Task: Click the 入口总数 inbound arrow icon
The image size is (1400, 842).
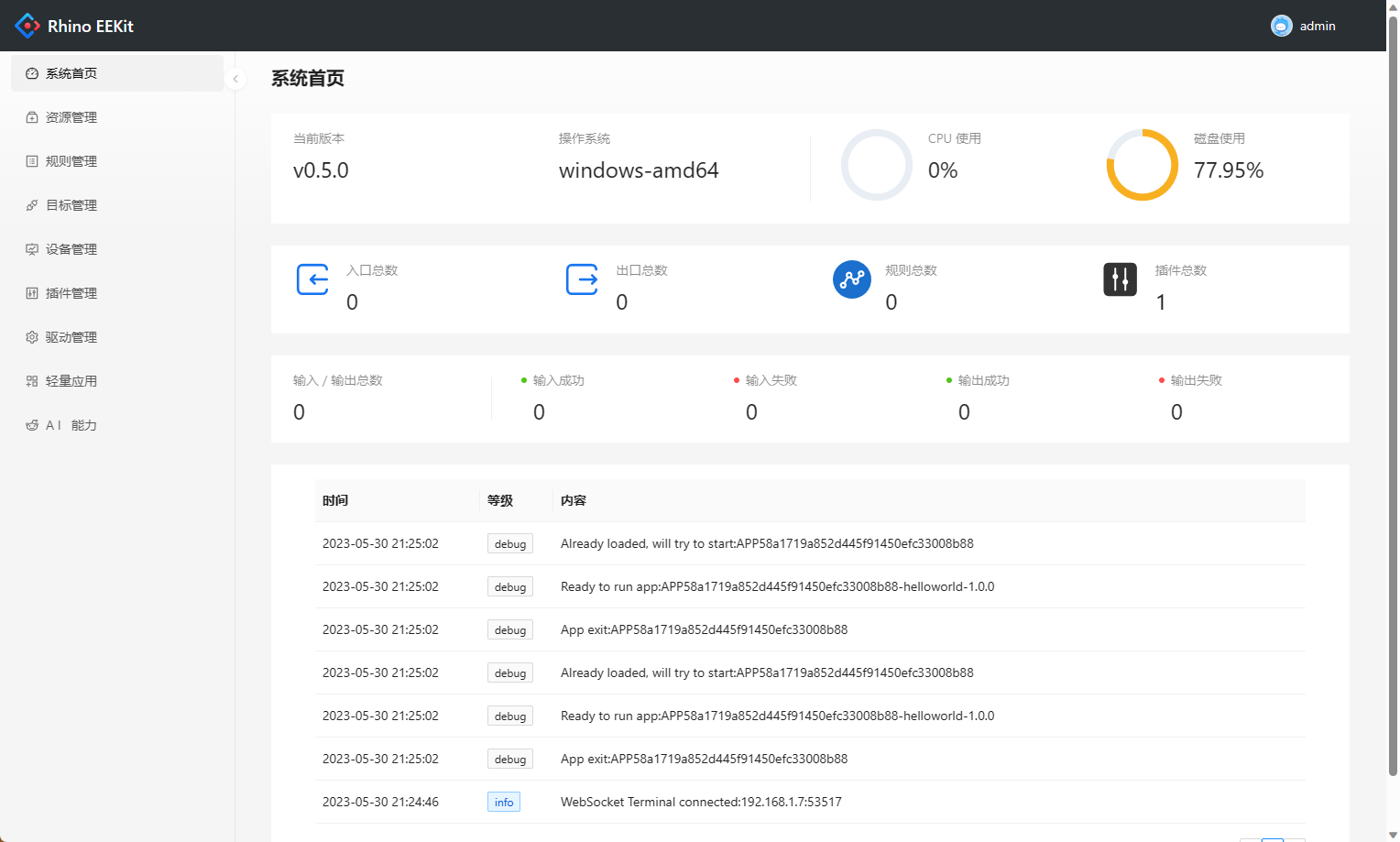Action: 312,279
